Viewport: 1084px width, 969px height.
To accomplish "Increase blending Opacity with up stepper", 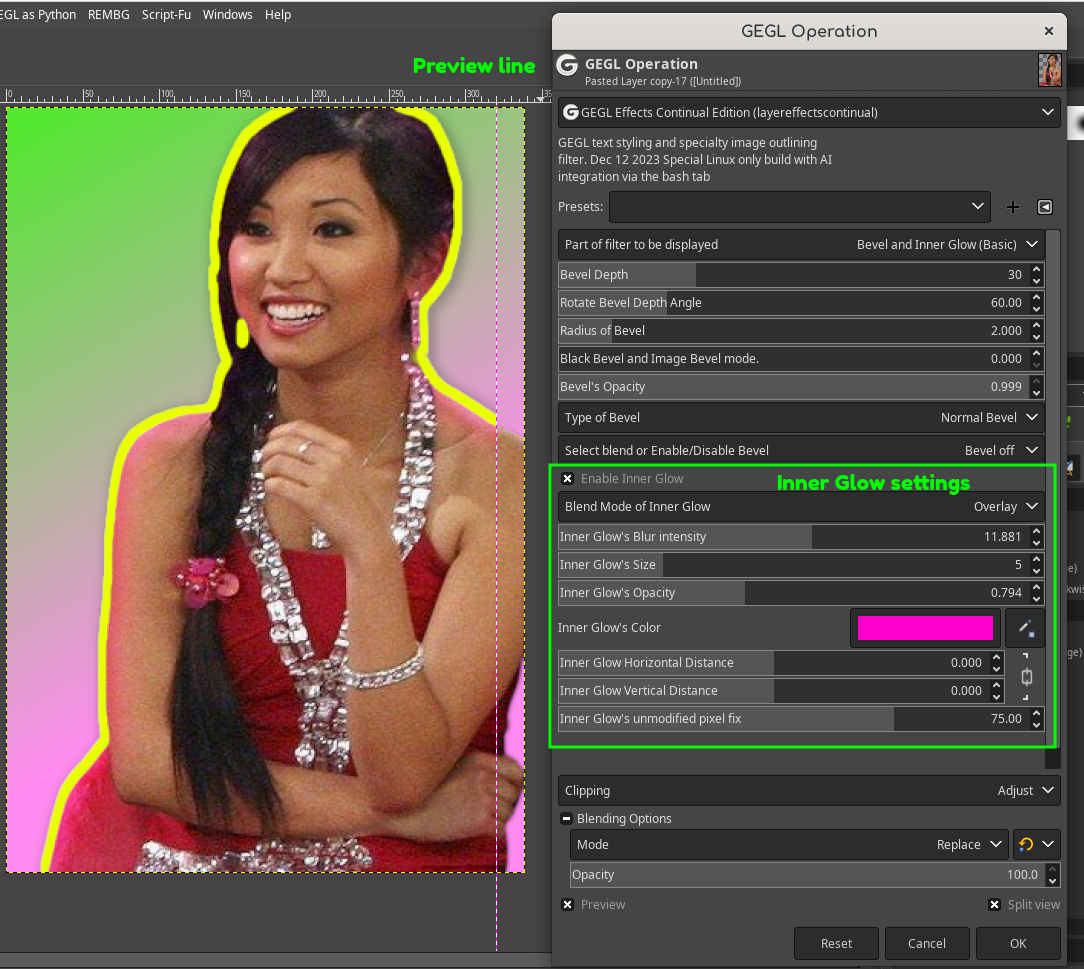I will coord(1052,869).
